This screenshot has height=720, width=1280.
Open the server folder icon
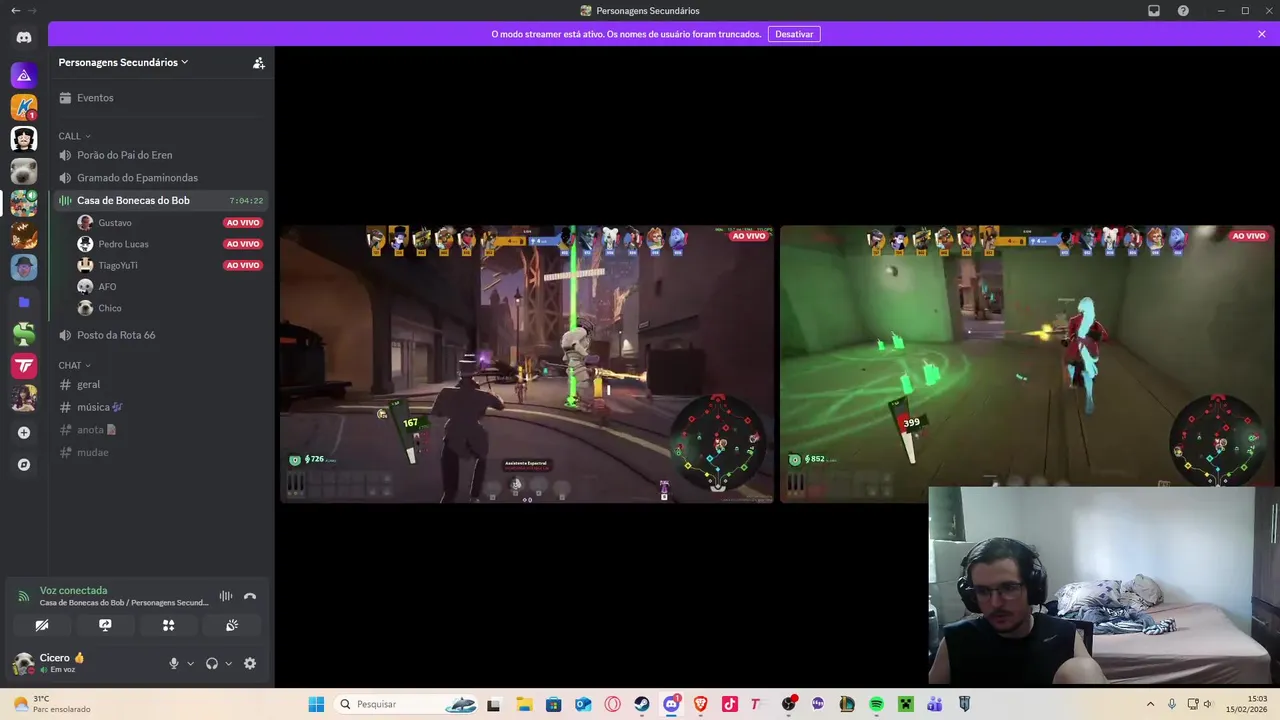pos(24,301)
